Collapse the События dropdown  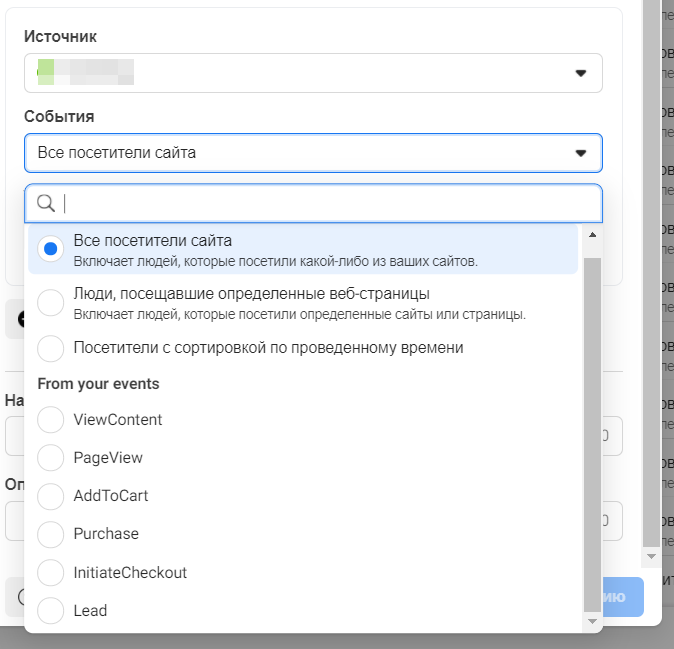[x=313, y=153]
